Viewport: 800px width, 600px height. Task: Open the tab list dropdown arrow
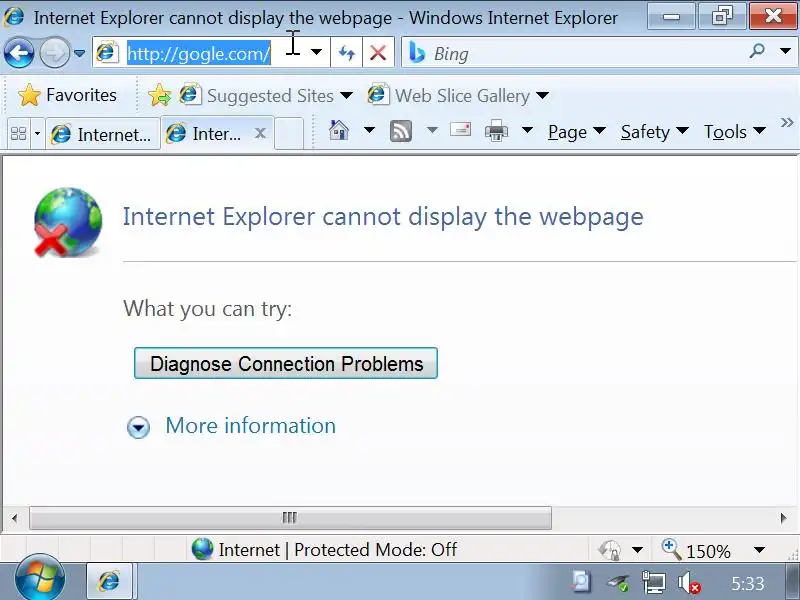(x=37, y=134)
